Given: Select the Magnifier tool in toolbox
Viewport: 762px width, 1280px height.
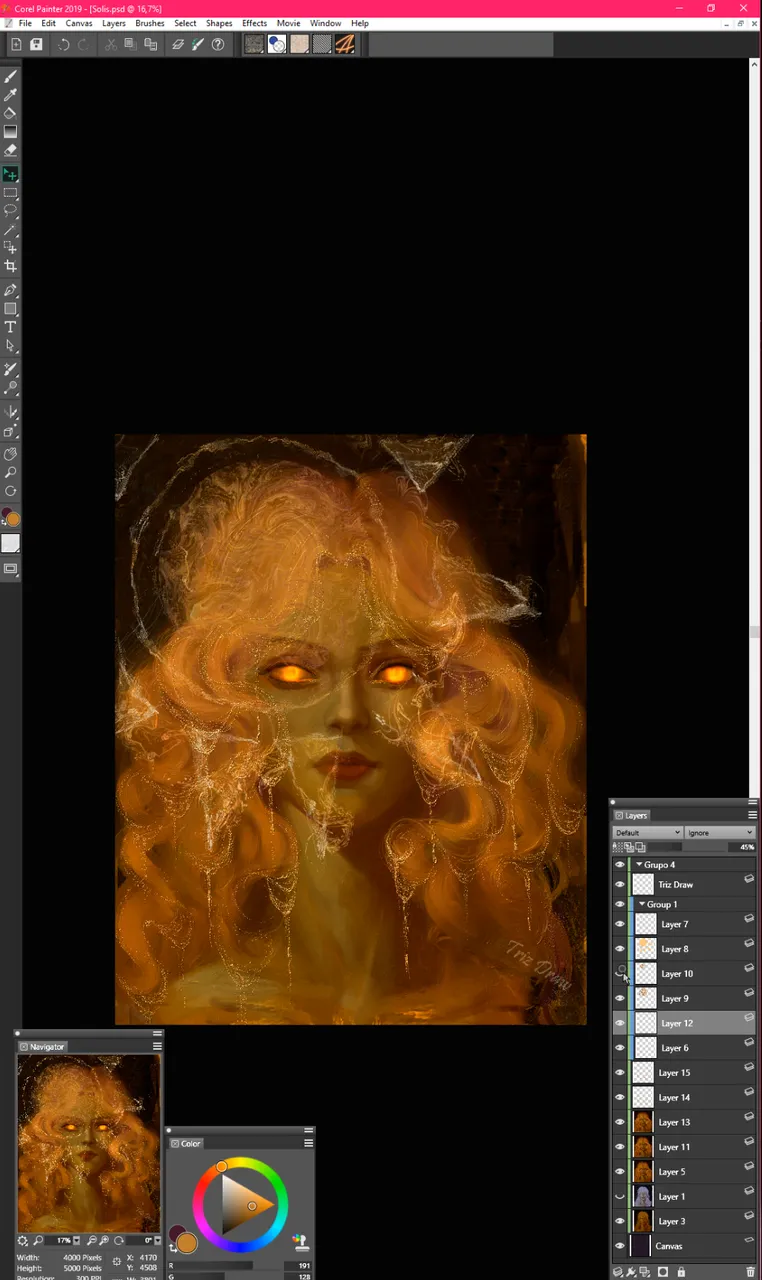Looking at the screenshot, I should click(x=11, y=472).
